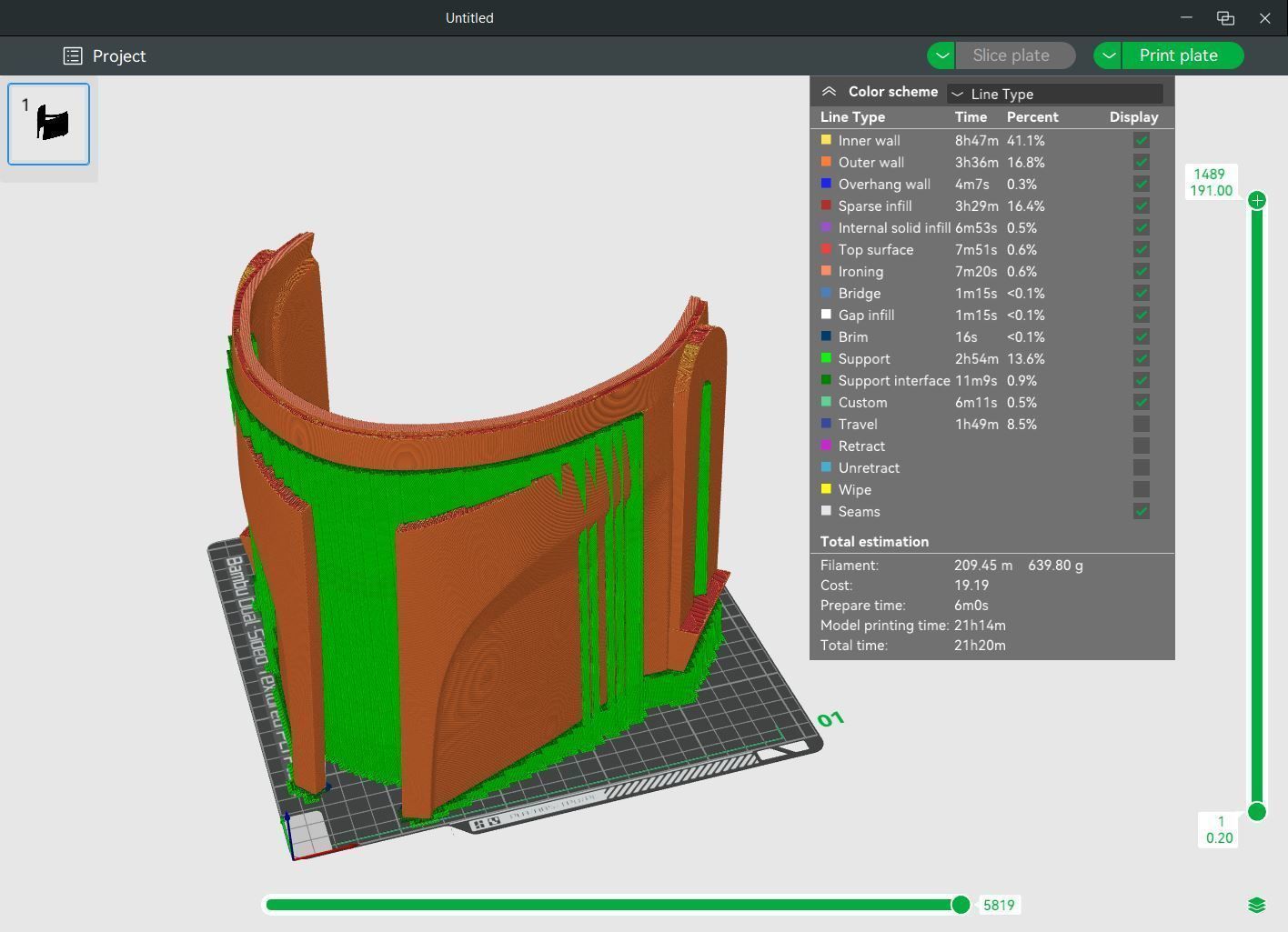This screenshot has height=932, width=1288.
Task: Maximize the Untitled window
Action: 1225,18
